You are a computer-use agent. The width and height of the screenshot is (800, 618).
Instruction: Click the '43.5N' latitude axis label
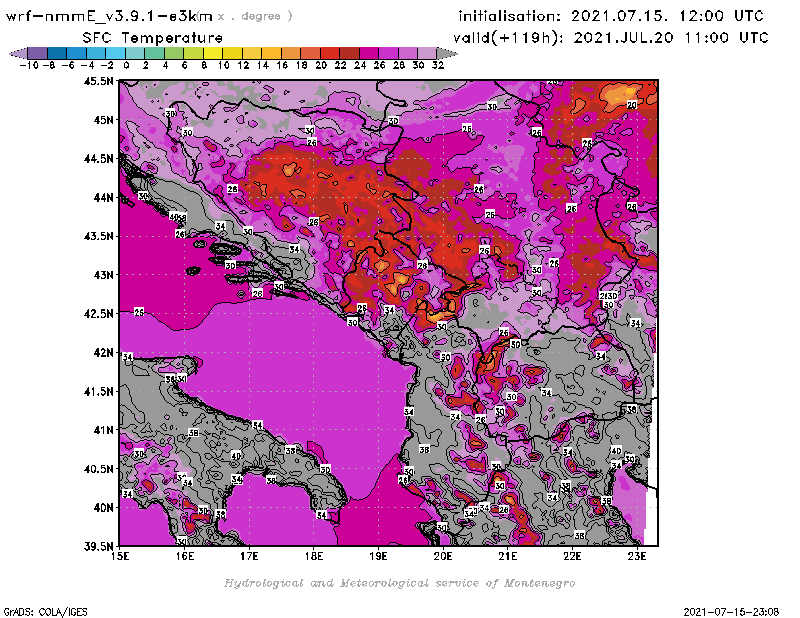(x=99, y=236)
